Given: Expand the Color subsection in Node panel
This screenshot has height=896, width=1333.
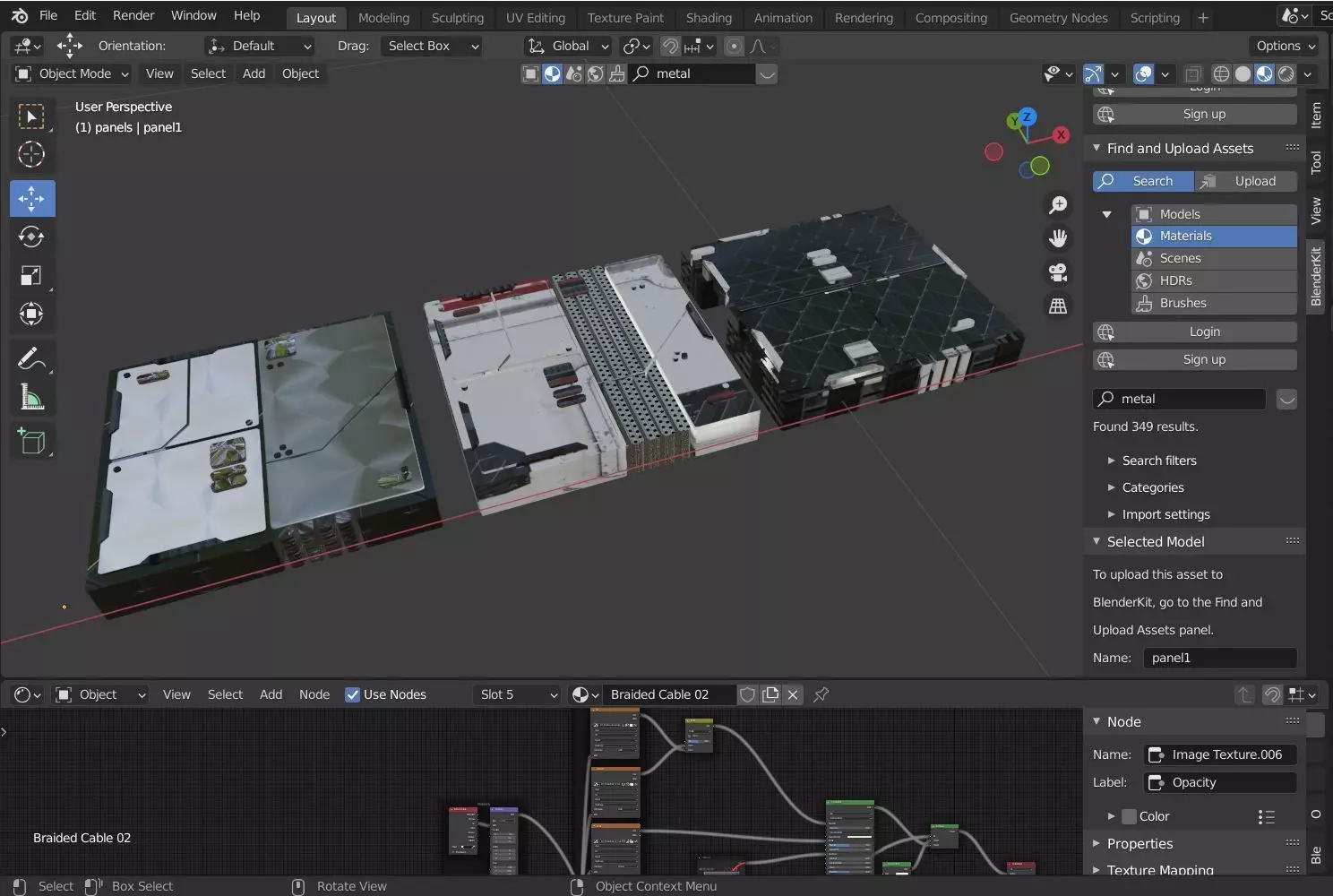Looking at the screenshot, I should tap(1111, 816).
